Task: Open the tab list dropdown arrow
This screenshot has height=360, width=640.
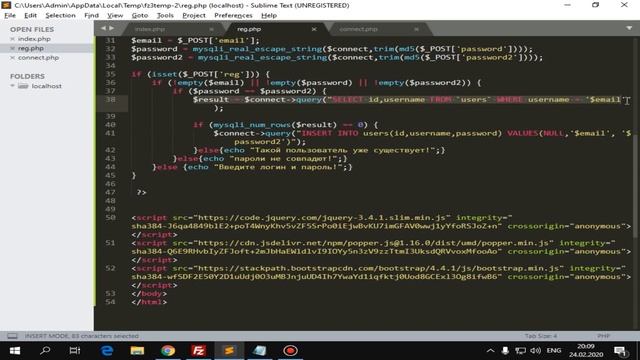Action: click(629, 28)
